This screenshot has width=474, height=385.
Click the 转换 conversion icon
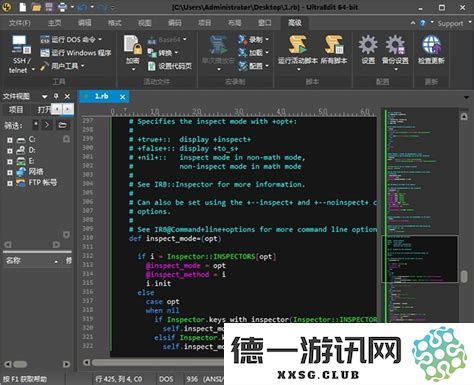(x=152, y=53)
